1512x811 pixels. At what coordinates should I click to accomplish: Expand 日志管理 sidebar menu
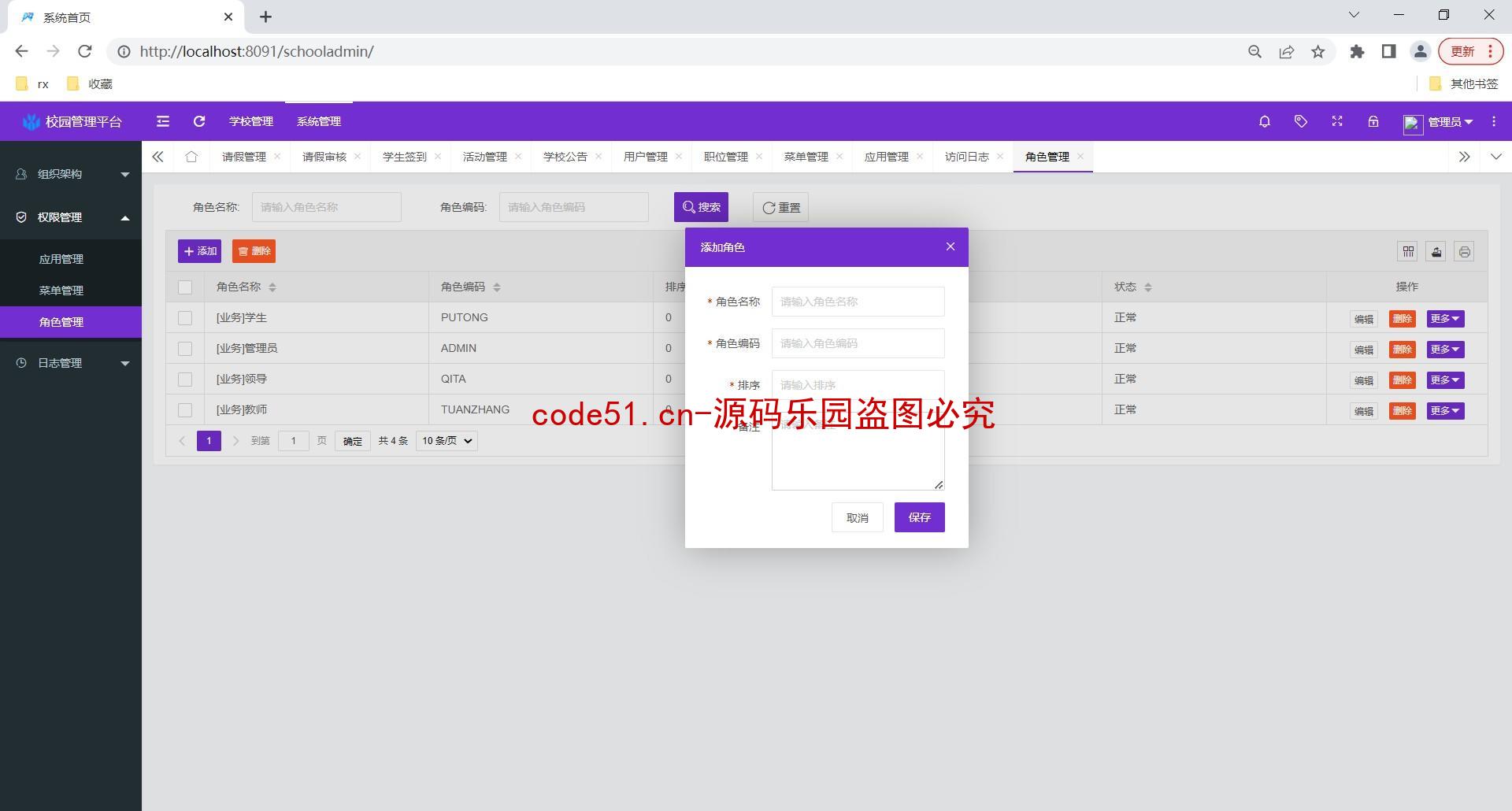coord(71,363)
